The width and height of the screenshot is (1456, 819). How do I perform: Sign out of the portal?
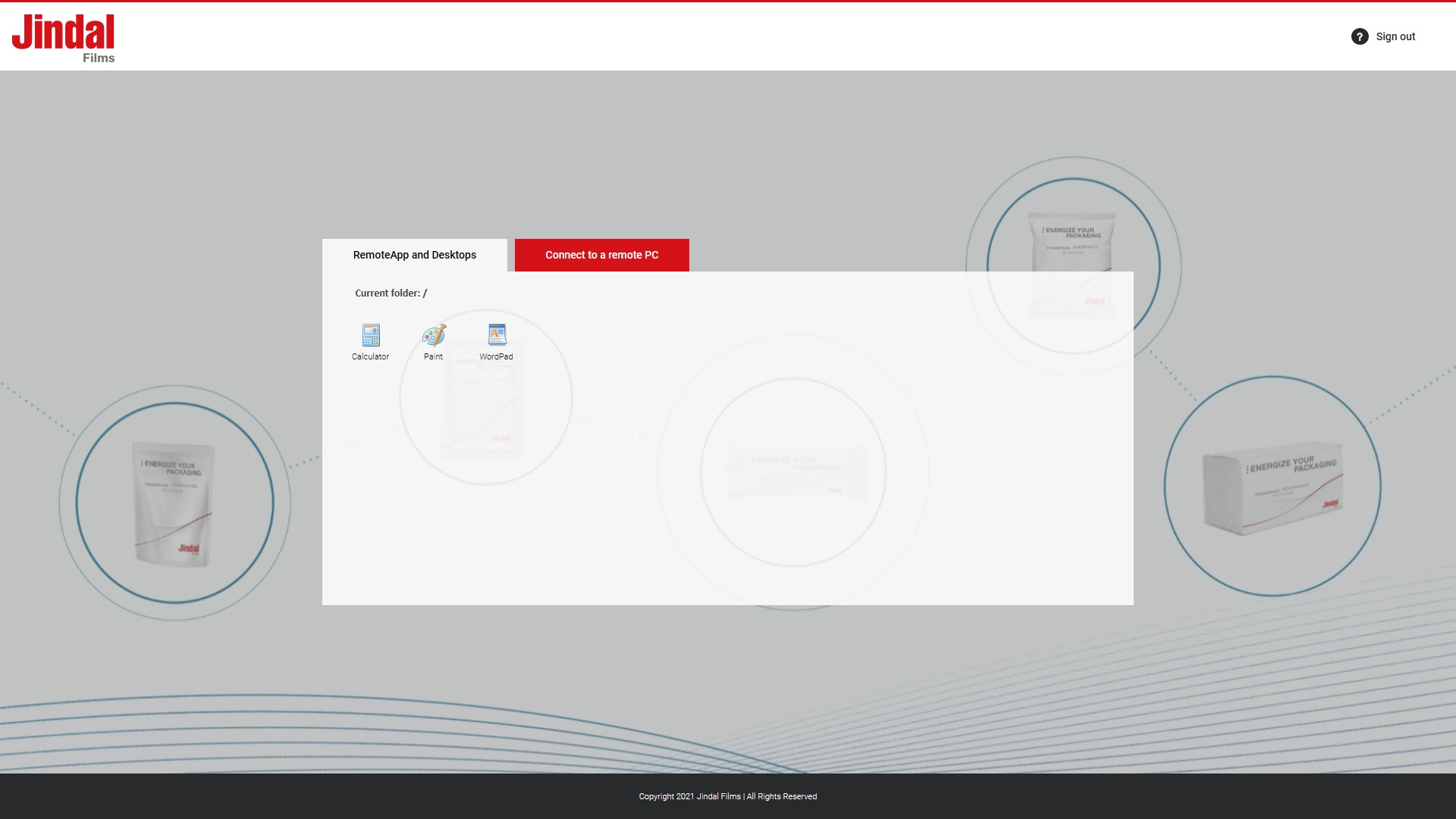[1395, 36]
